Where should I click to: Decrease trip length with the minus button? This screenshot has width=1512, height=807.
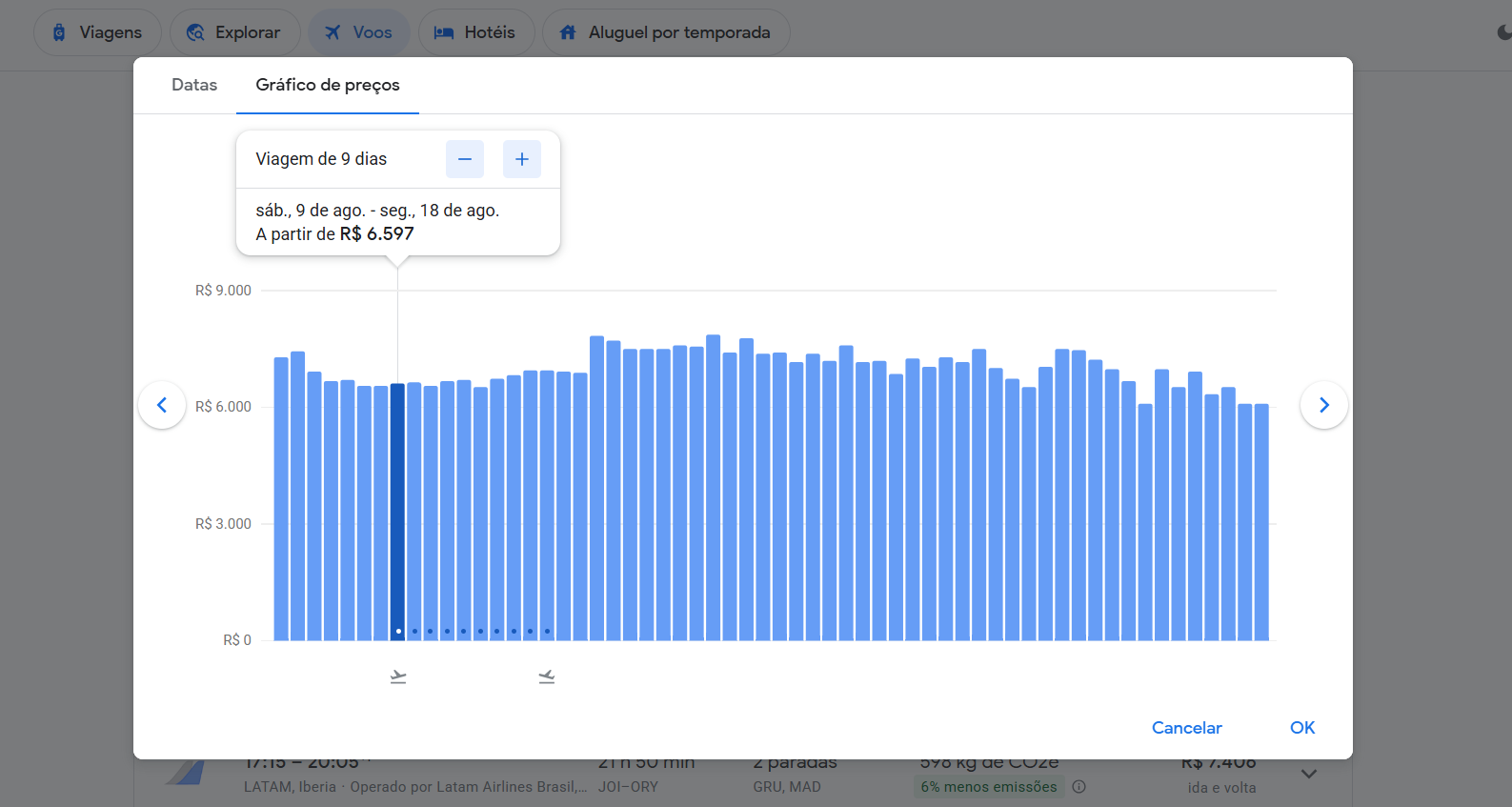coord(465,159)
